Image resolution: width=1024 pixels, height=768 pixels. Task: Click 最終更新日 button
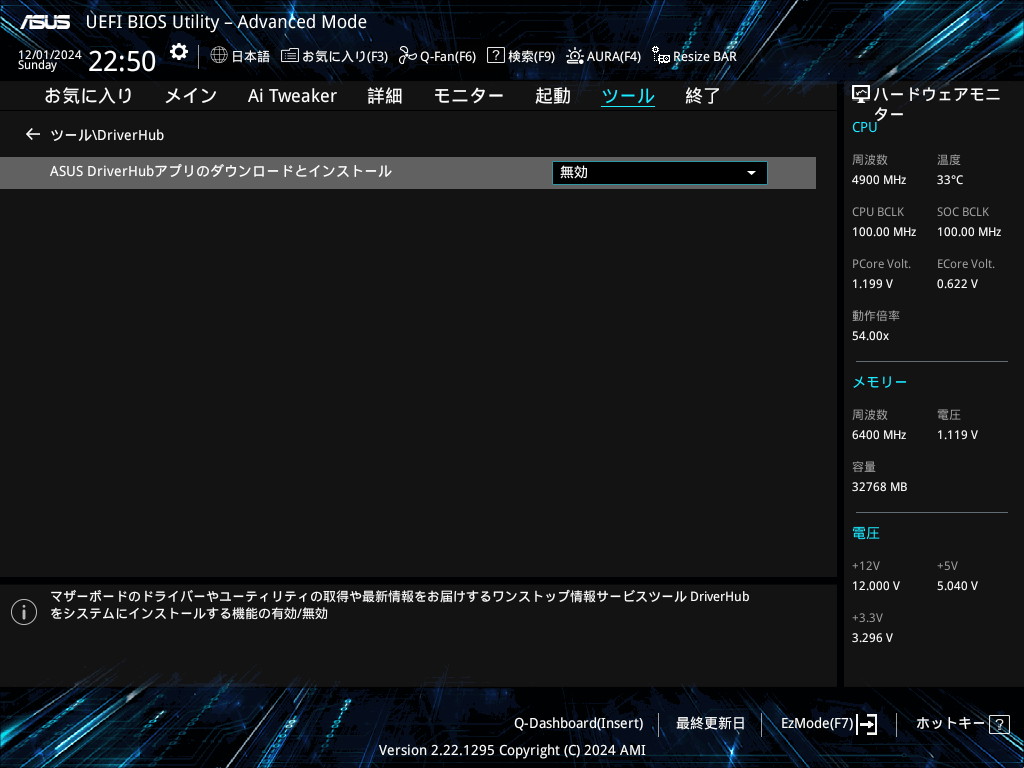pyautogui.click(x=711, y=724)
